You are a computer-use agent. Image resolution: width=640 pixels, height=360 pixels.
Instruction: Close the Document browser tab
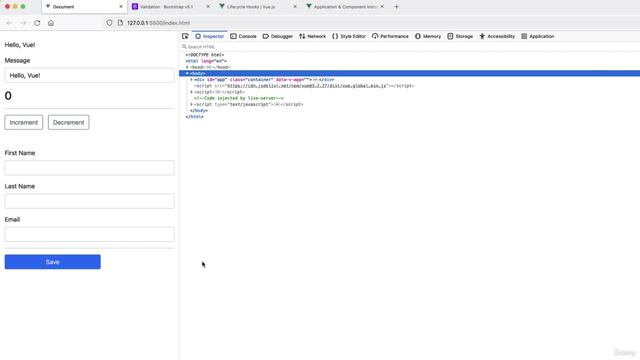[121, 7]
